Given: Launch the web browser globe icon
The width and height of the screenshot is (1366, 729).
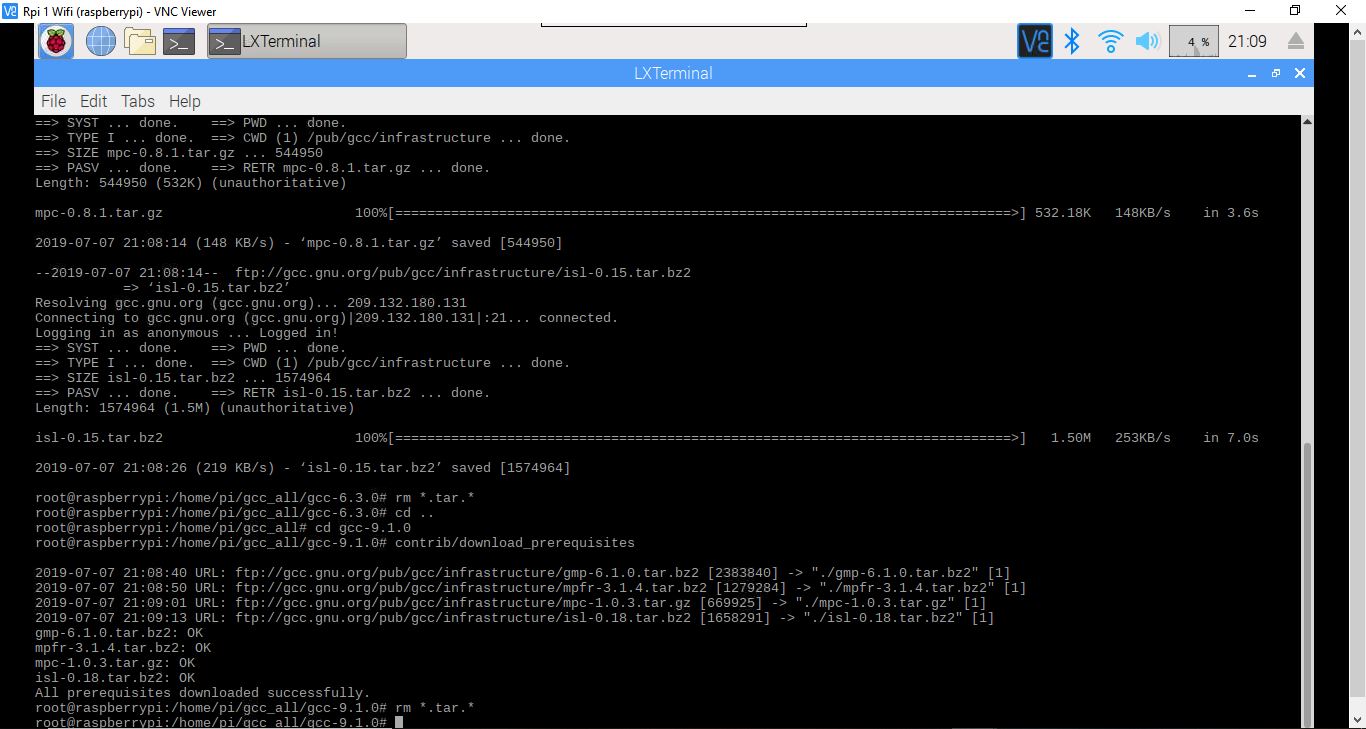Looking at the screenshot, I should tap(100, 41).
